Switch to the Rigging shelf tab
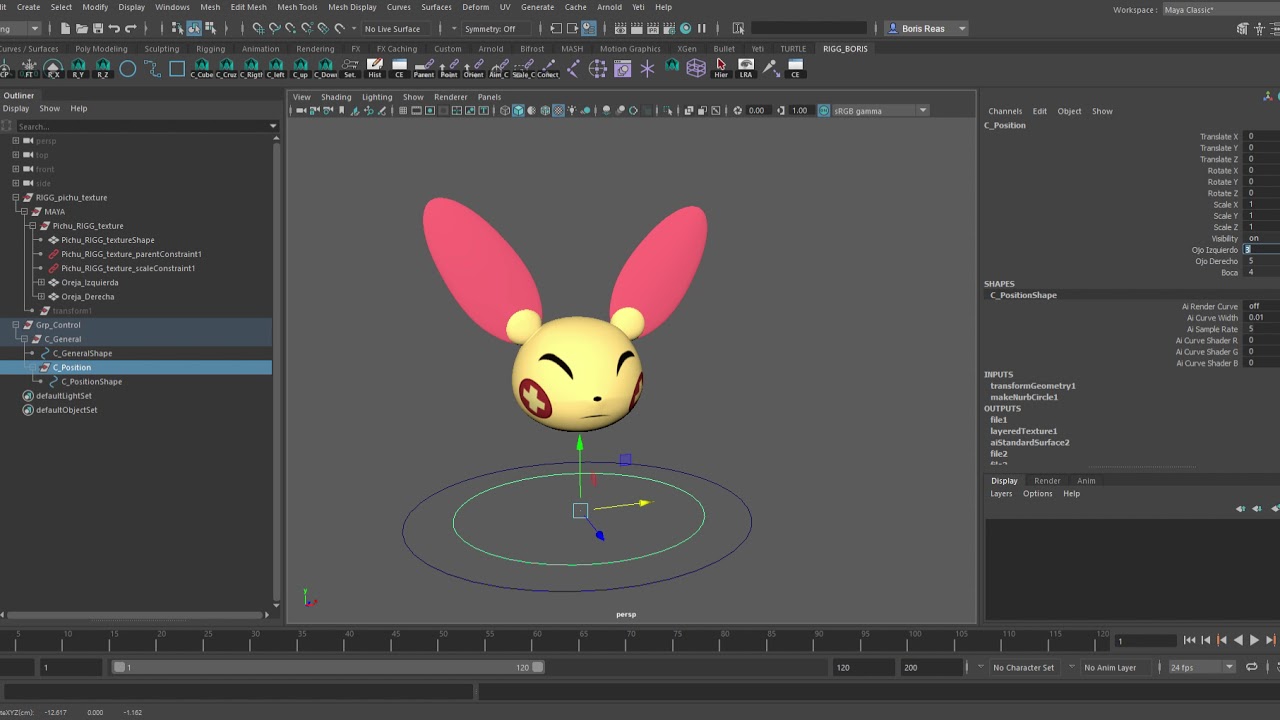 (x=210, y=48)
